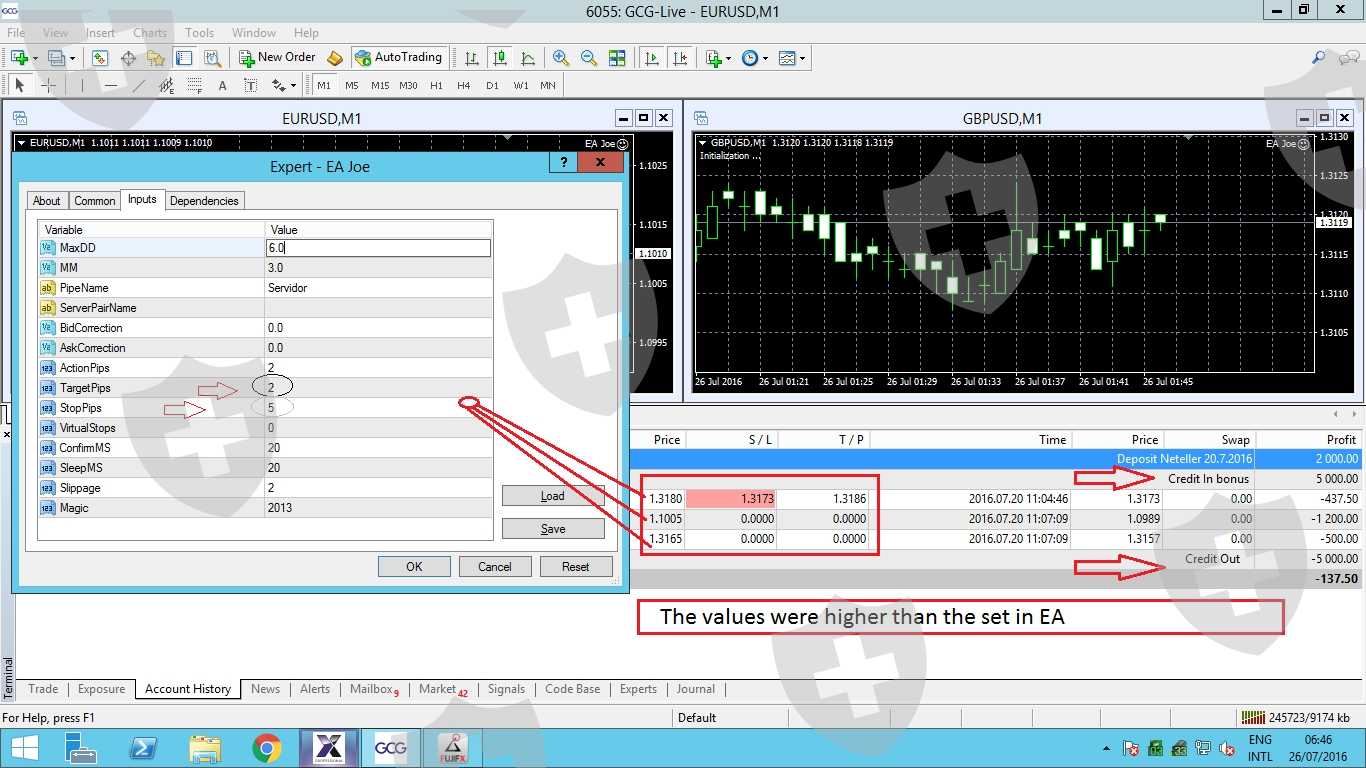Image resolution: width=1366 pixels, height=768 pixels.
Task: Tile the chart windows
Action: pyautogui.click(x=617, y=58)
